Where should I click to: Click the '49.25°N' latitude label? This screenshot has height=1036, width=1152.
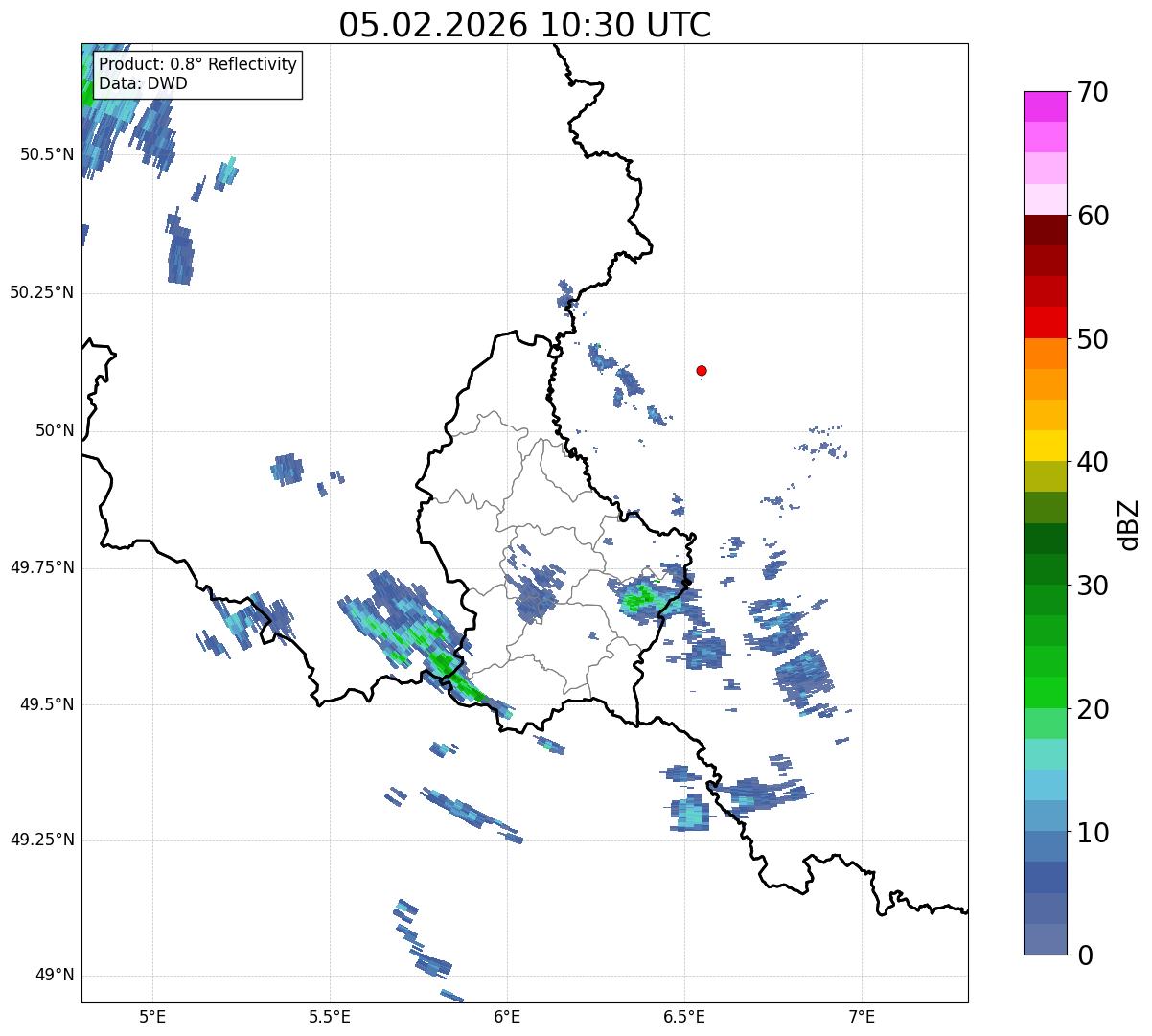41,840
